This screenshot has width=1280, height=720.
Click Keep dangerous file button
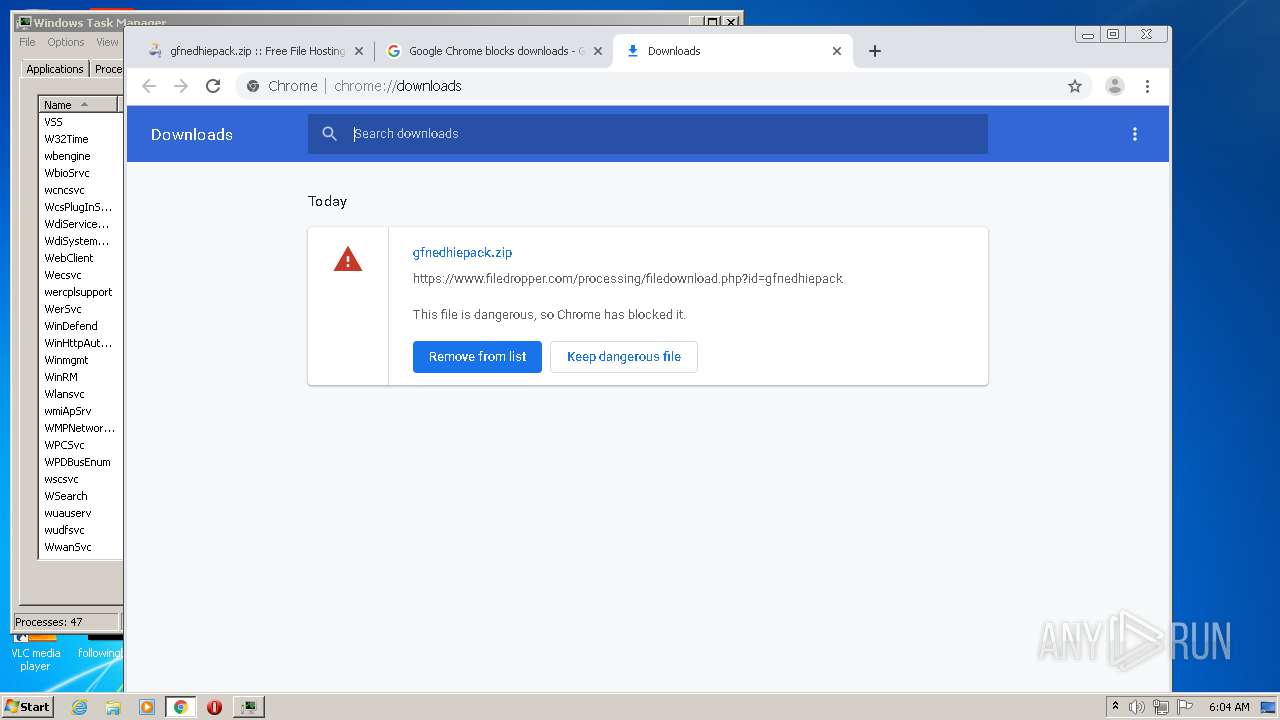(x=624, y=357)
